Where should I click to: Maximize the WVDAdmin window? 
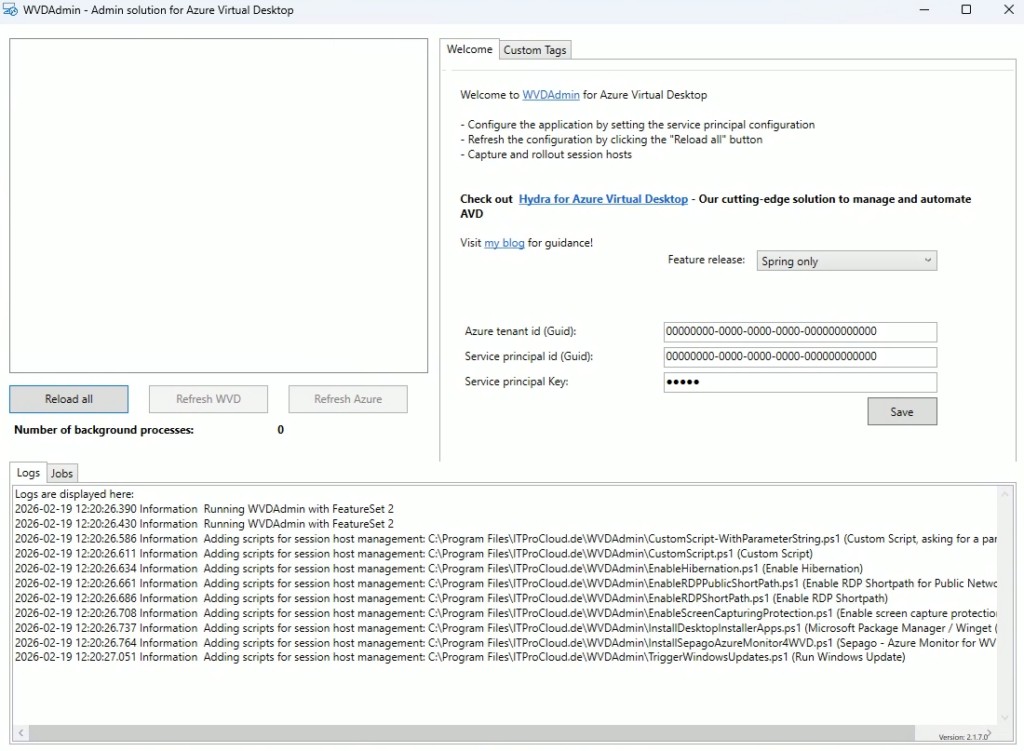966,10
